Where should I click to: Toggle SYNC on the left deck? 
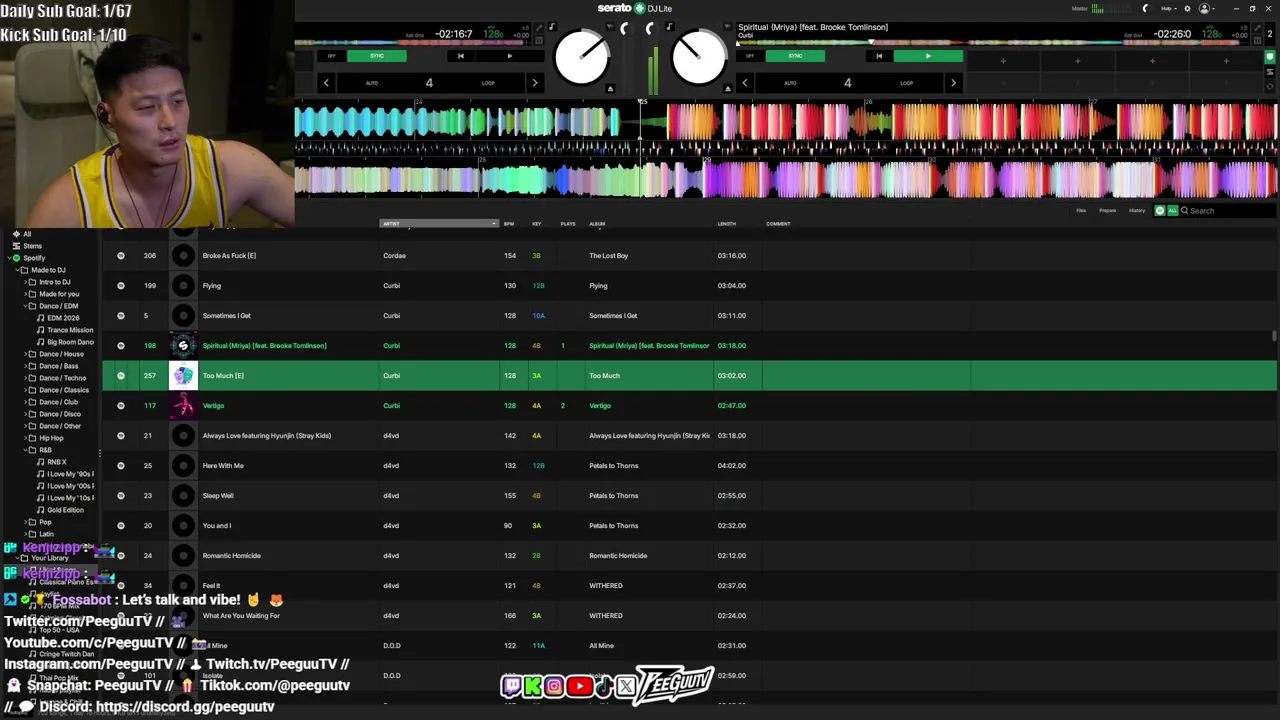pos(377,56)
